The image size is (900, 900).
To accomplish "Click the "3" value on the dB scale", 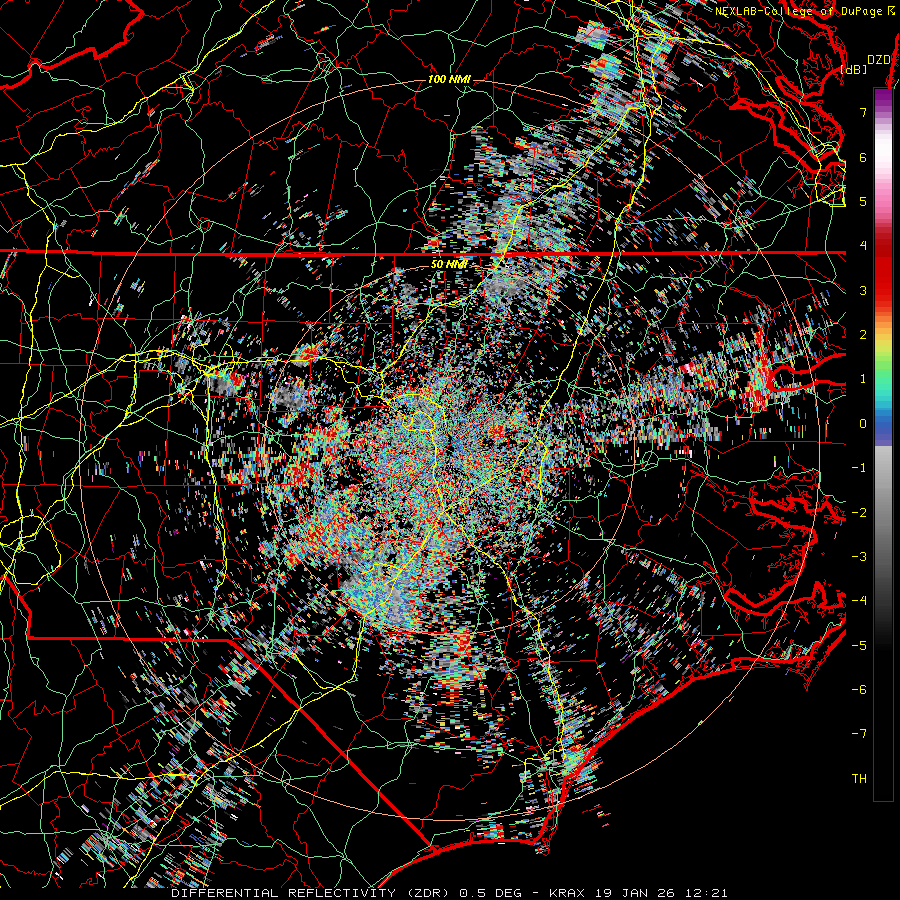I will pyautogui.click(x=863, y=290).
